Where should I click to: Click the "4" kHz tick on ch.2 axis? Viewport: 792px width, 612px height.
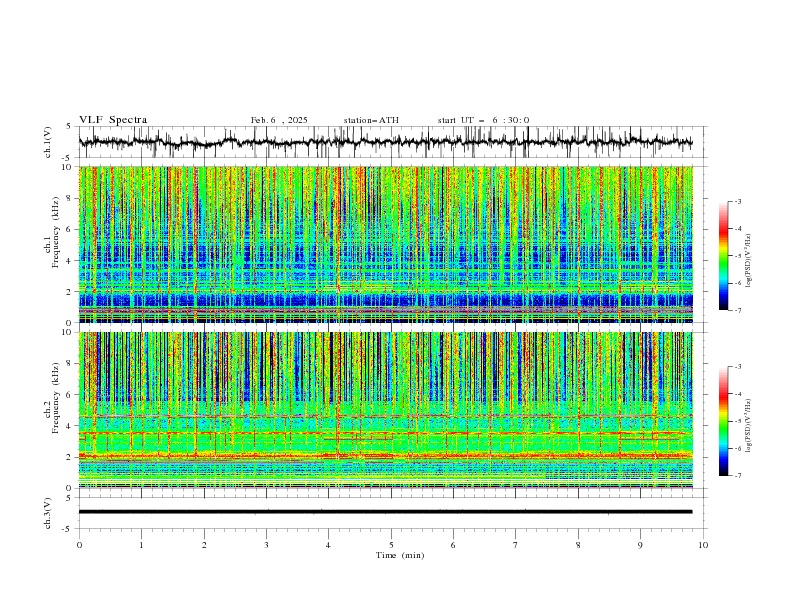[x=70, y=426]
